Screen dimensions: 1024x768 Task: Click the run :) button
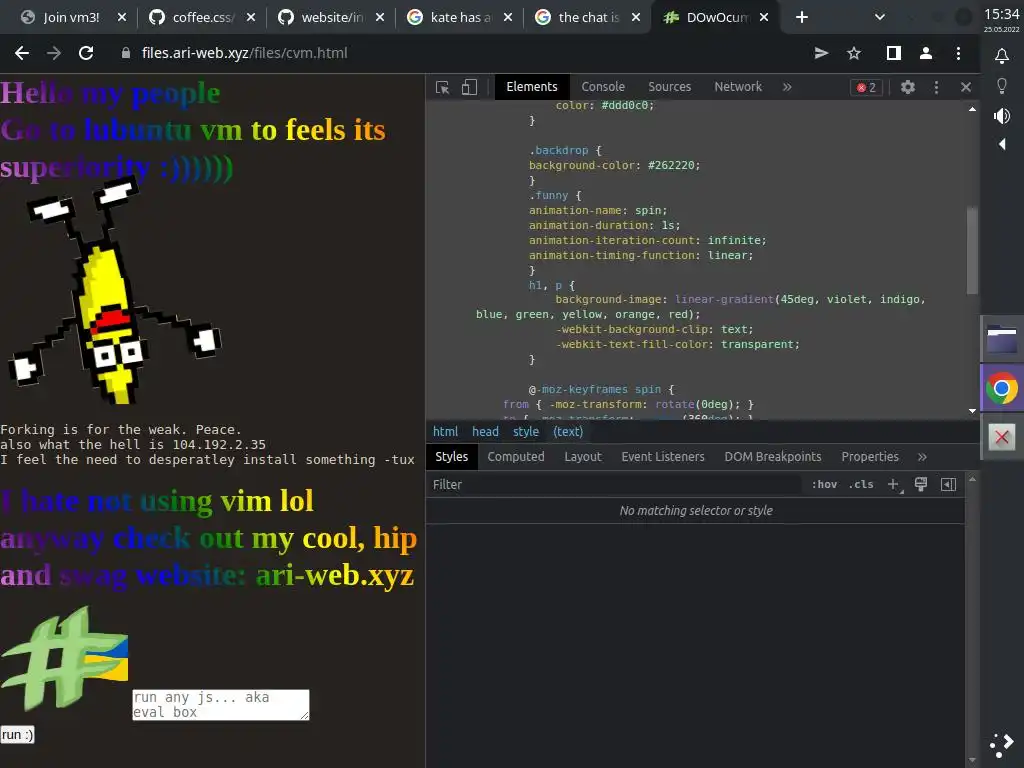click(x=17, y=735)
